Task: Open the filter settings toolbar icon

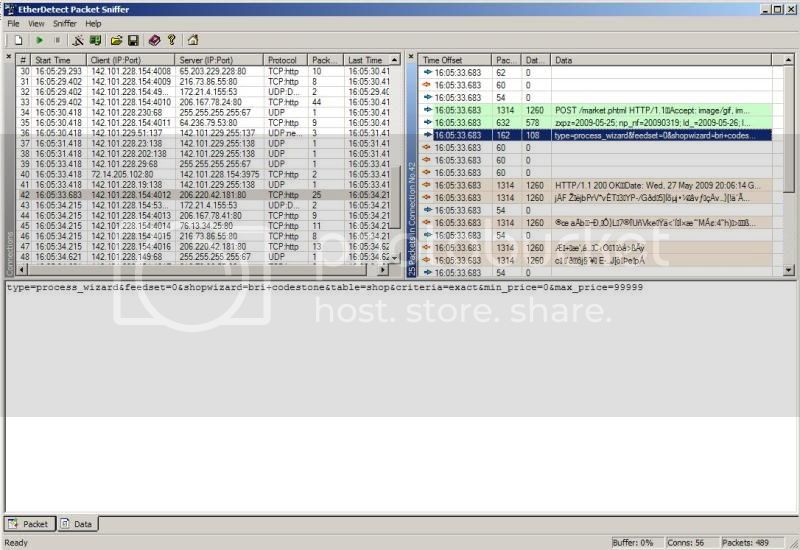Action: tap(78, 40)
